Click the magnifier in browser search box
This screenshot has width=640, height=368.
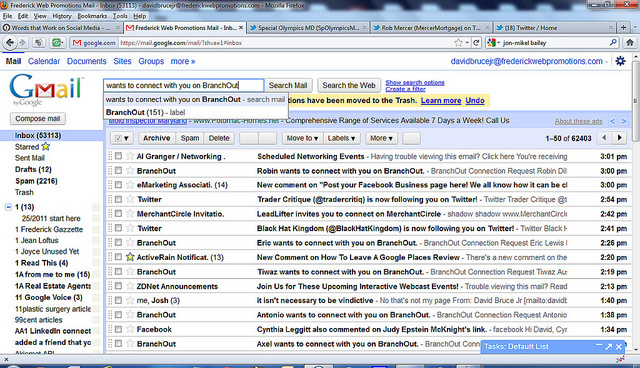pos(613,42)
